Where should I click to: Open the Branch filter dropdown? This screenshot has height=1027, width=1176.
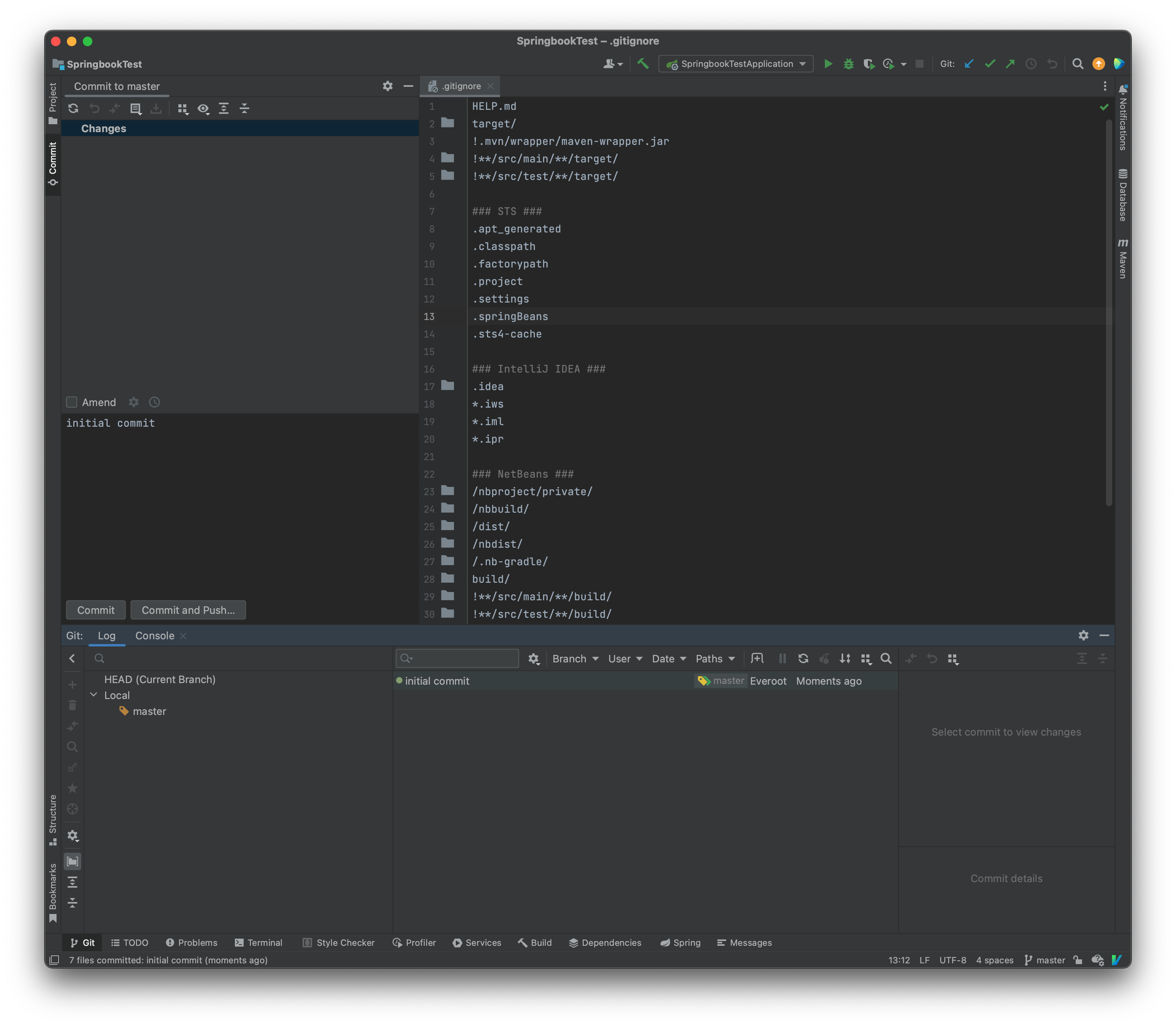click(x=575, y=658)
